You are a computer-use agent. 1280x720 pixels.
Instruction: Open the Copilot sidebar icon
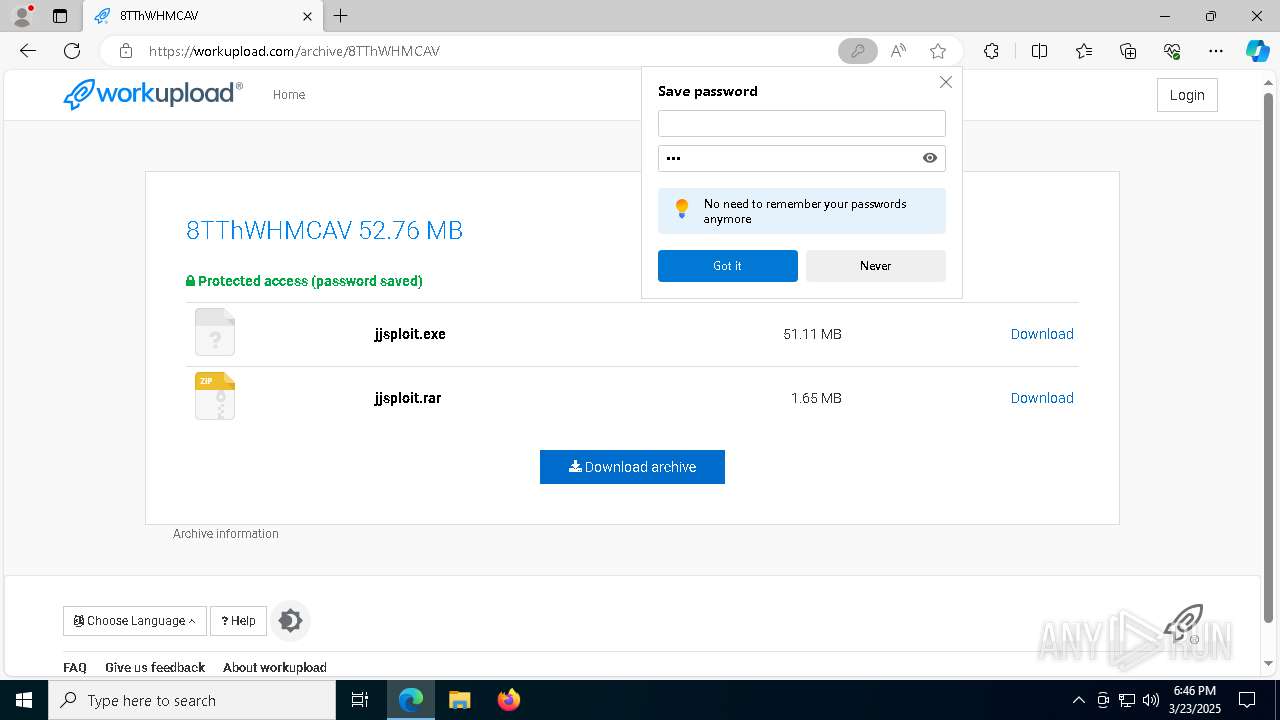(x=1257, y=51)
